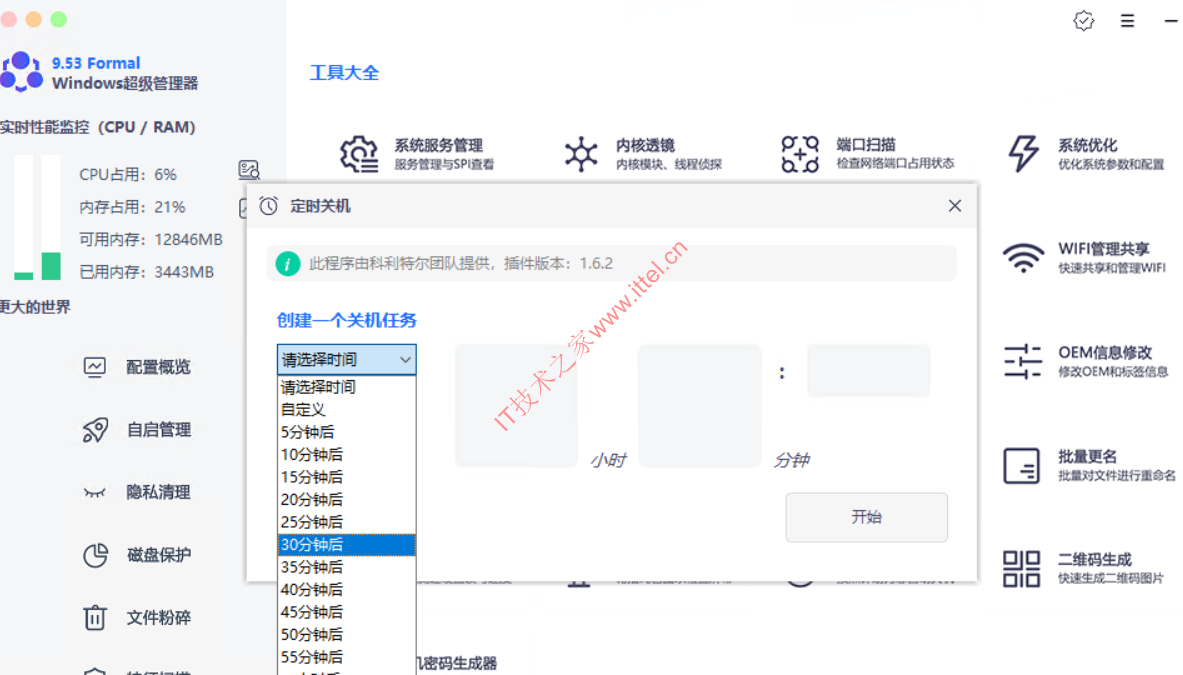1183x675 pixels.
Task: Pick 10分钟后 in the time dropdown
Action: tap(346, 455)
